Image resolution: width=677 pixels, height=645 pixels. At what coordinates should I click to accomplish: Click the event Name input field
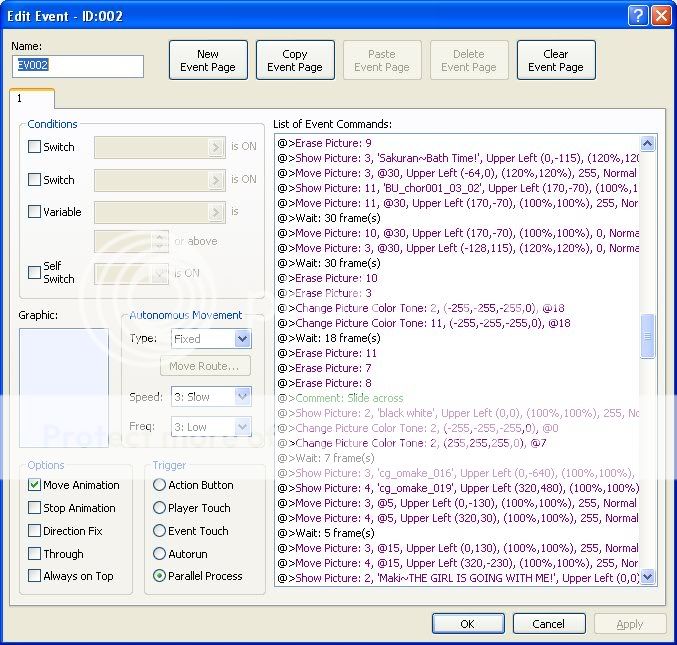78,66
